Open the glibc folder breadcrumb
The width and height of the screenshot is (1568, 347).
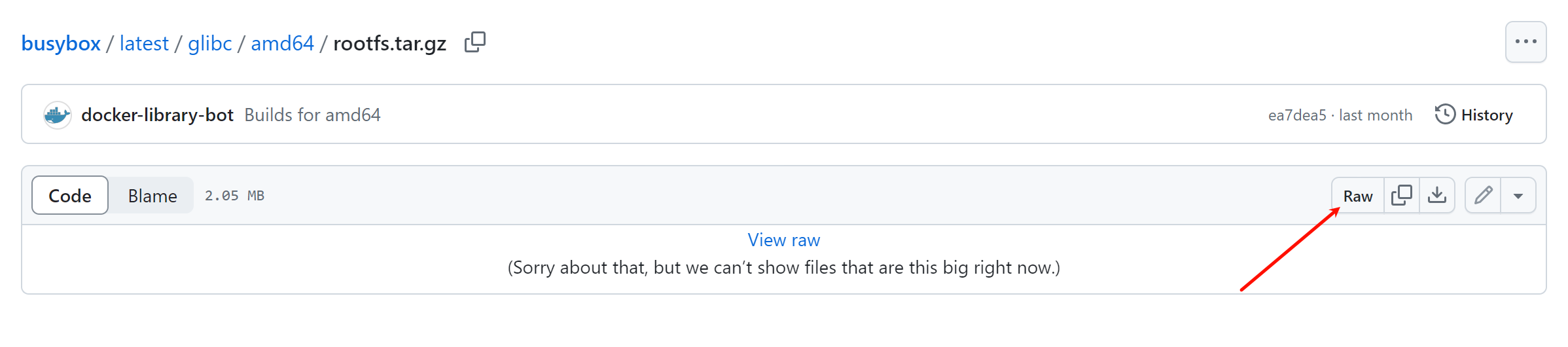coord(209,43)
